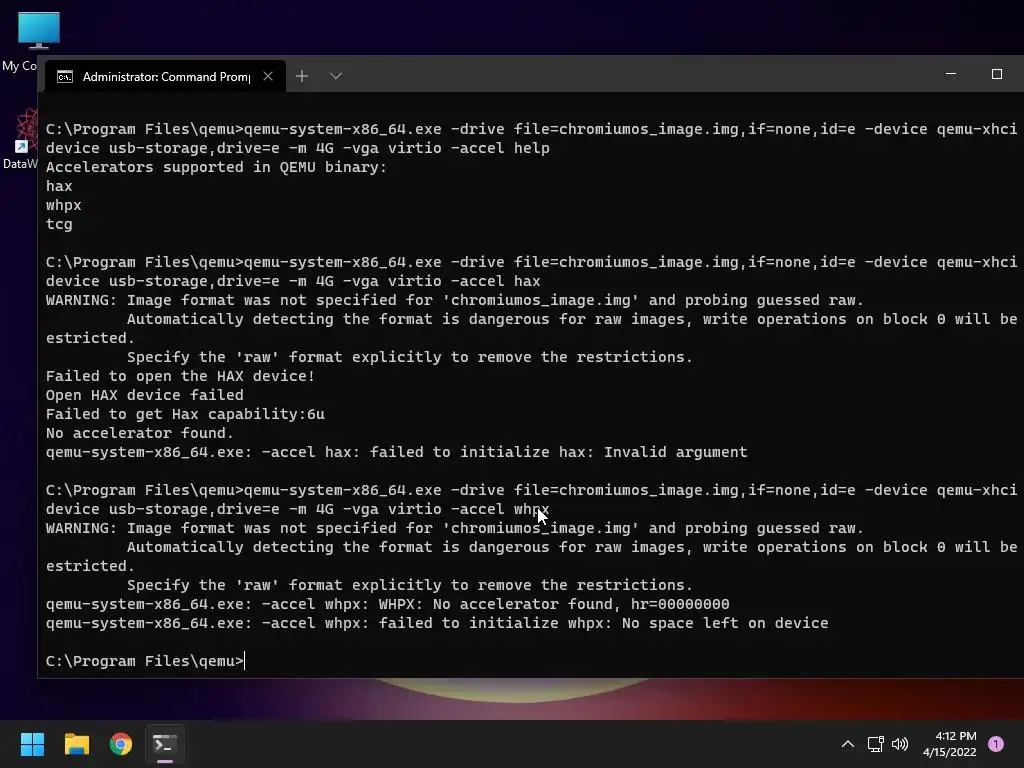Open network status tray icon
This screenshot has width=1024, height=768.
[875, 744]
